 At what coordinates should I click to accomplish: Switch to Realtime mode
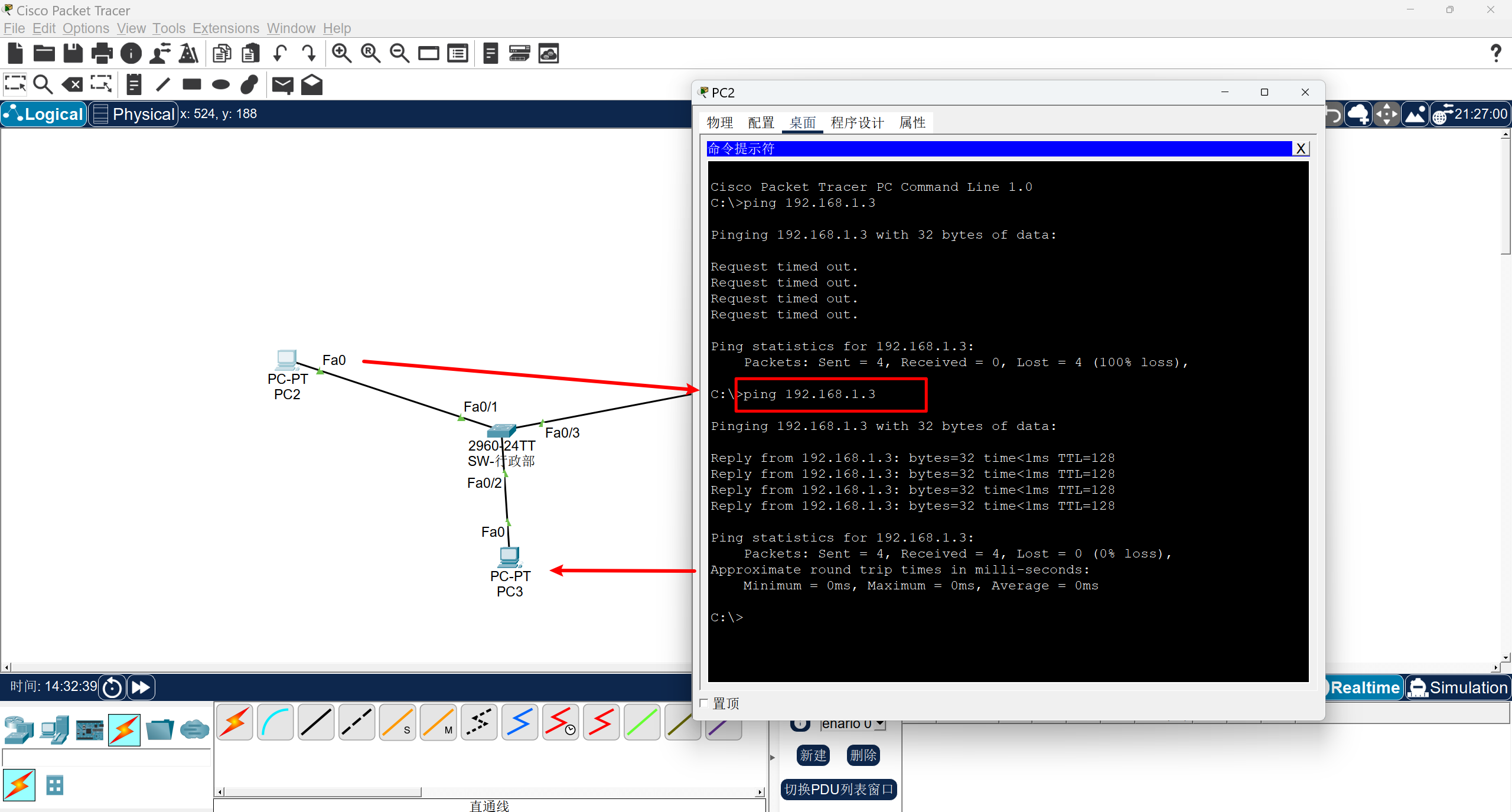click(x=1365, y=688)
